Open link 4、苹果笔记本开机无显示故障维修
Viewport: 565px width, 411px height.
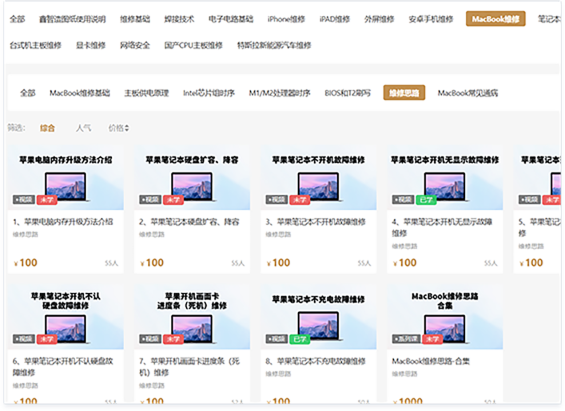pyautogui.click(x=442, y=228)
